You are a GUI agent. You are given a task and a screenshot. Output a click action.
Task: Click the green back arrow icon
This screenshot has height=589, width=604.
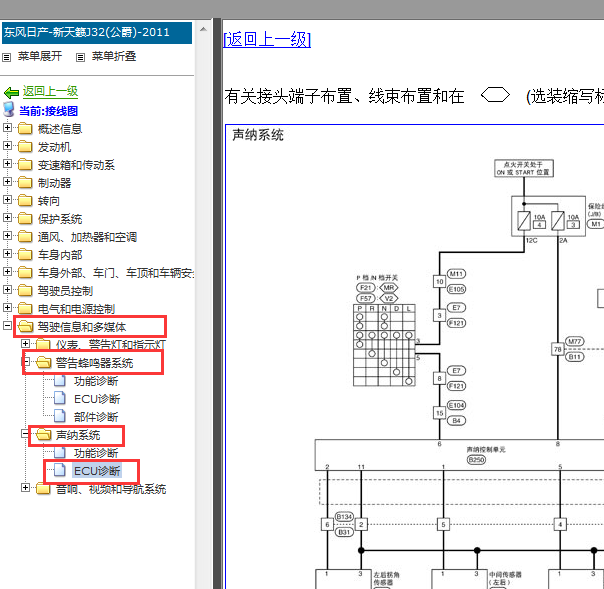(x=11, y=92)
